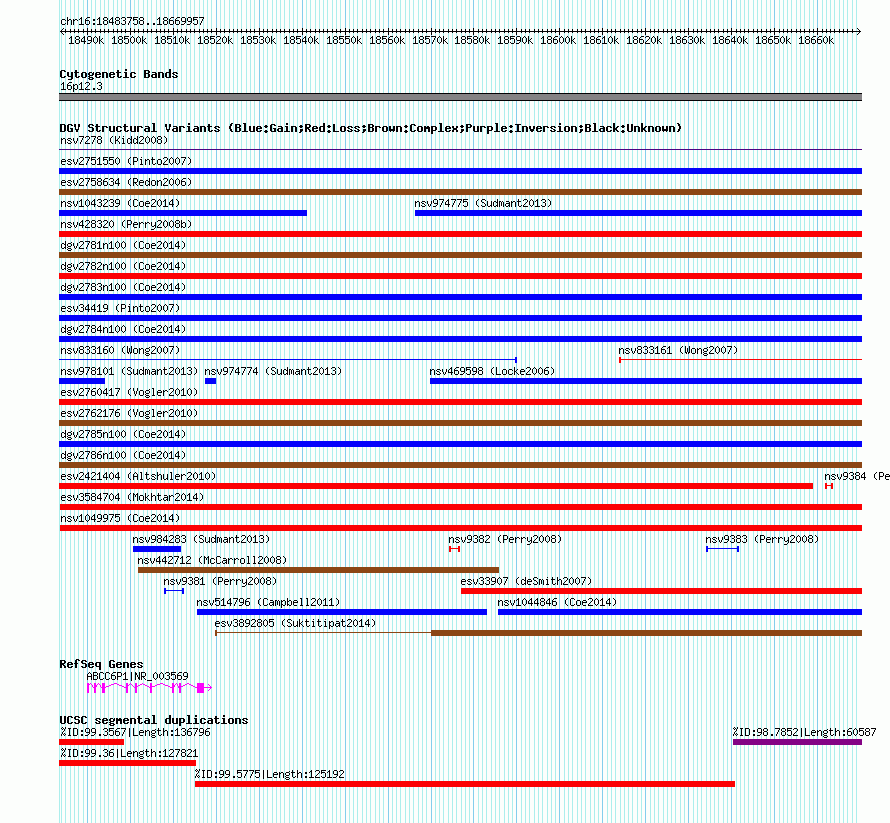Click the small nsv974774 (Sudmant2013) blue bar
This screenshot has height=823, width=890.
[x=211, y=381]
